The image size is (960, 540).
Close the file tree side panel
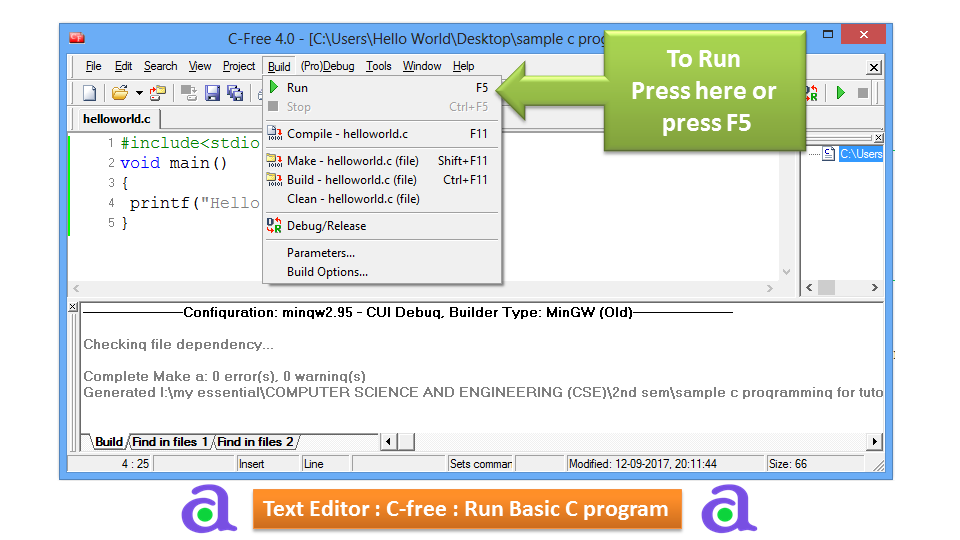pos(879,137)
